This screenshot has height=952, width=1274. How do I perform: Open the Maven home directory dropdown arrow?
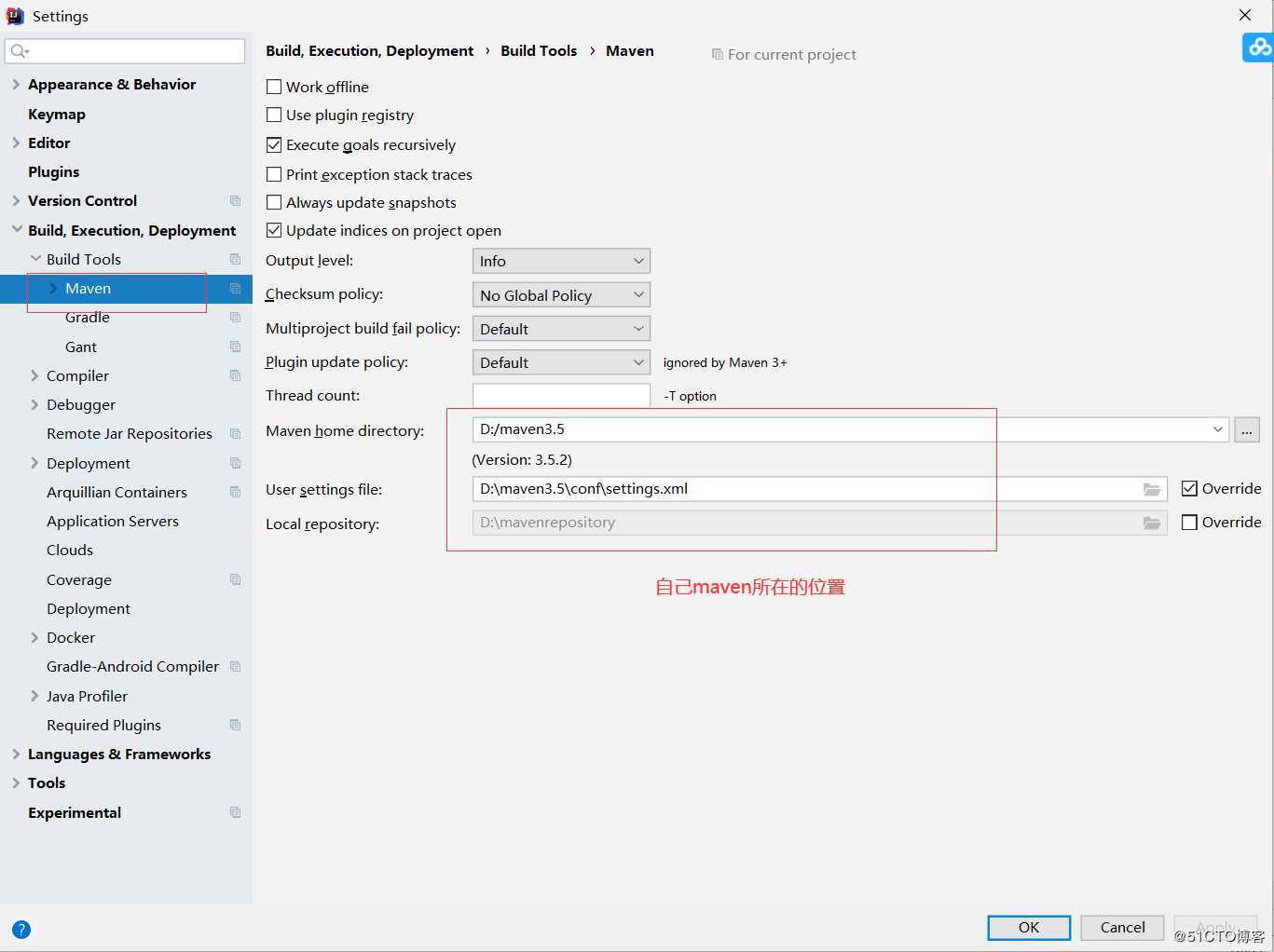(1217, 429)
